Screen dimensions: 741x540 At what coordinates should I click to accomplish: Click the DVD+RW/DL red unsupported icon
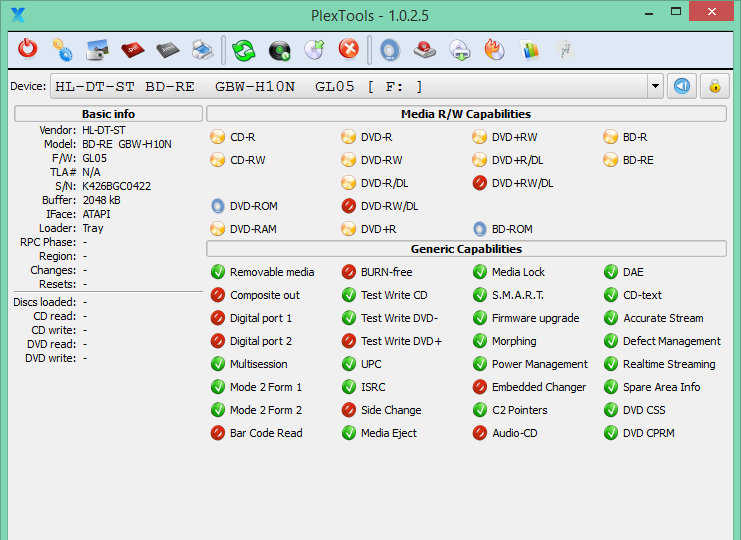[479, 183]
